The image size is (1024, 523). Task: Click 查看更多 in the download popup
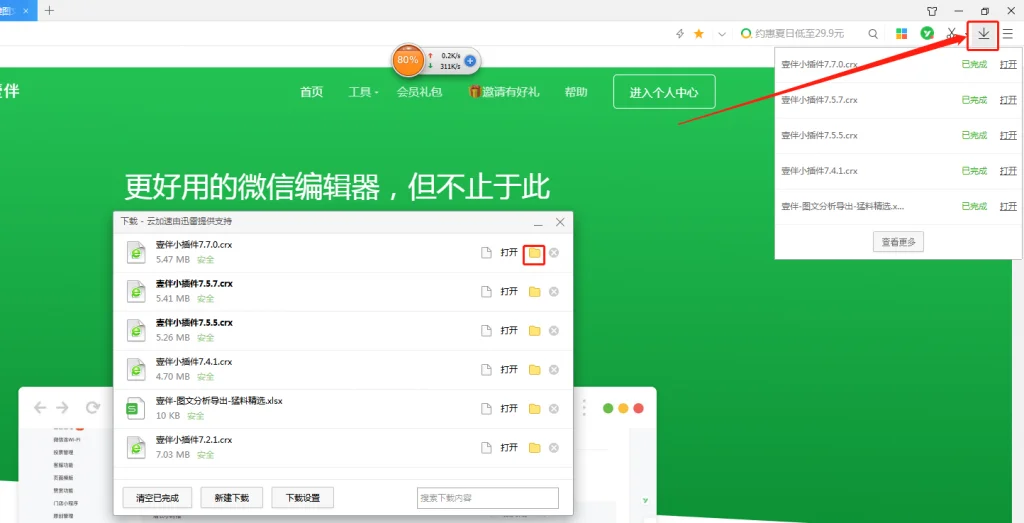pos(898,241)
